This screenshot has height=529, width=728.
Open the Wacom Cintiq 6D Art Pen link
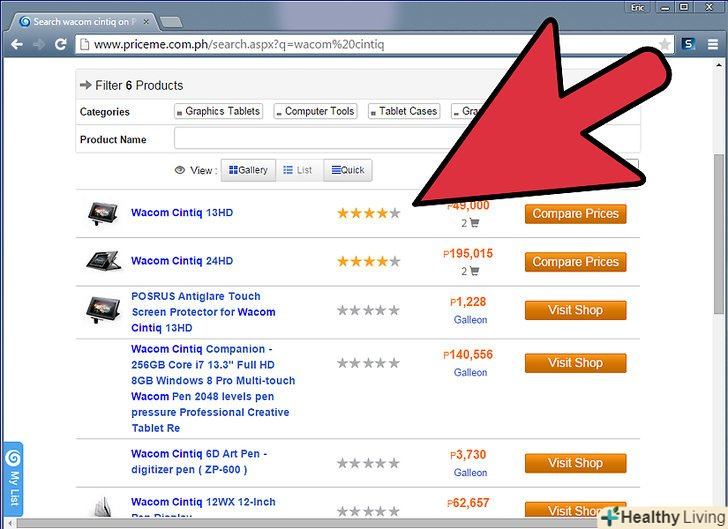pos(199,462)
